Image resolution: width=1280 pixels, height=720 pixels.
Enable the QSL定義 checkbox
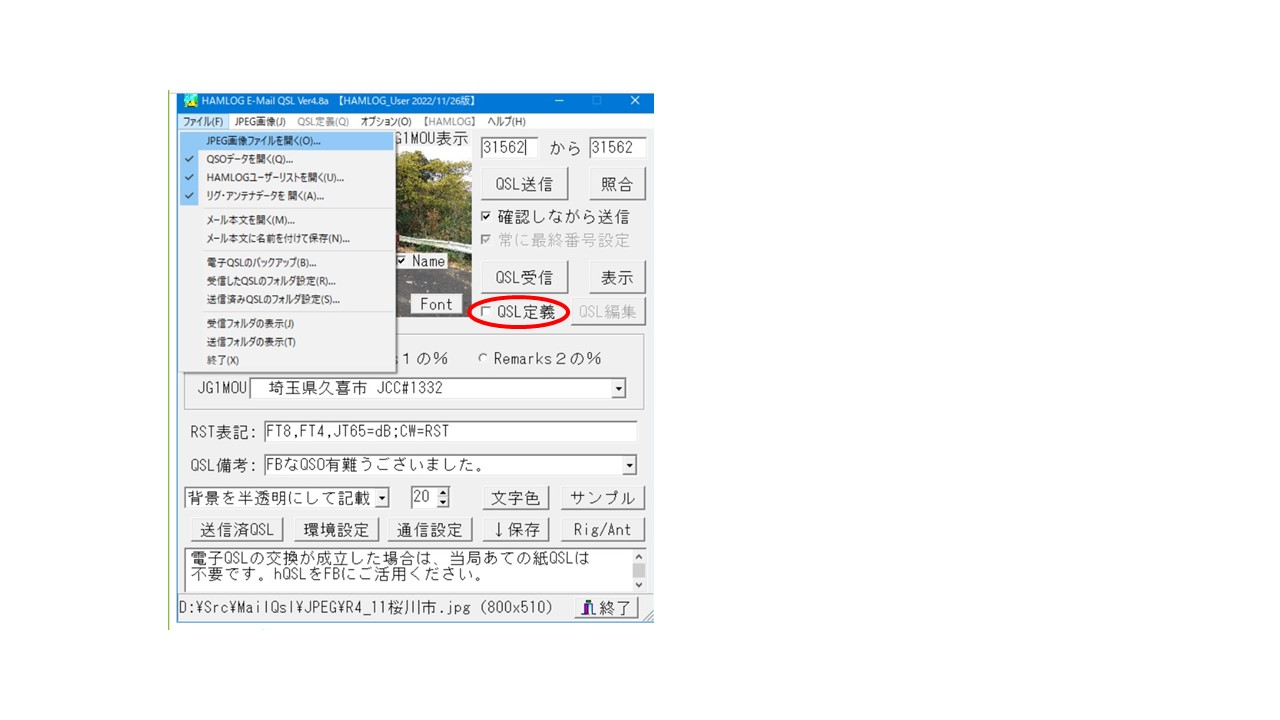[x=486, y=312]
